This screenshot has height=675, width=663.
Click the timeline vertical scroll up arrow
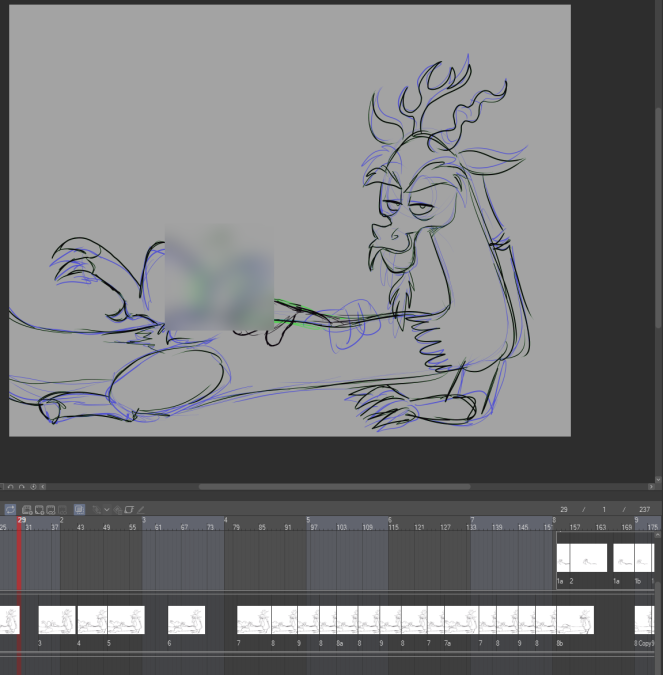[x=658, y=535]
